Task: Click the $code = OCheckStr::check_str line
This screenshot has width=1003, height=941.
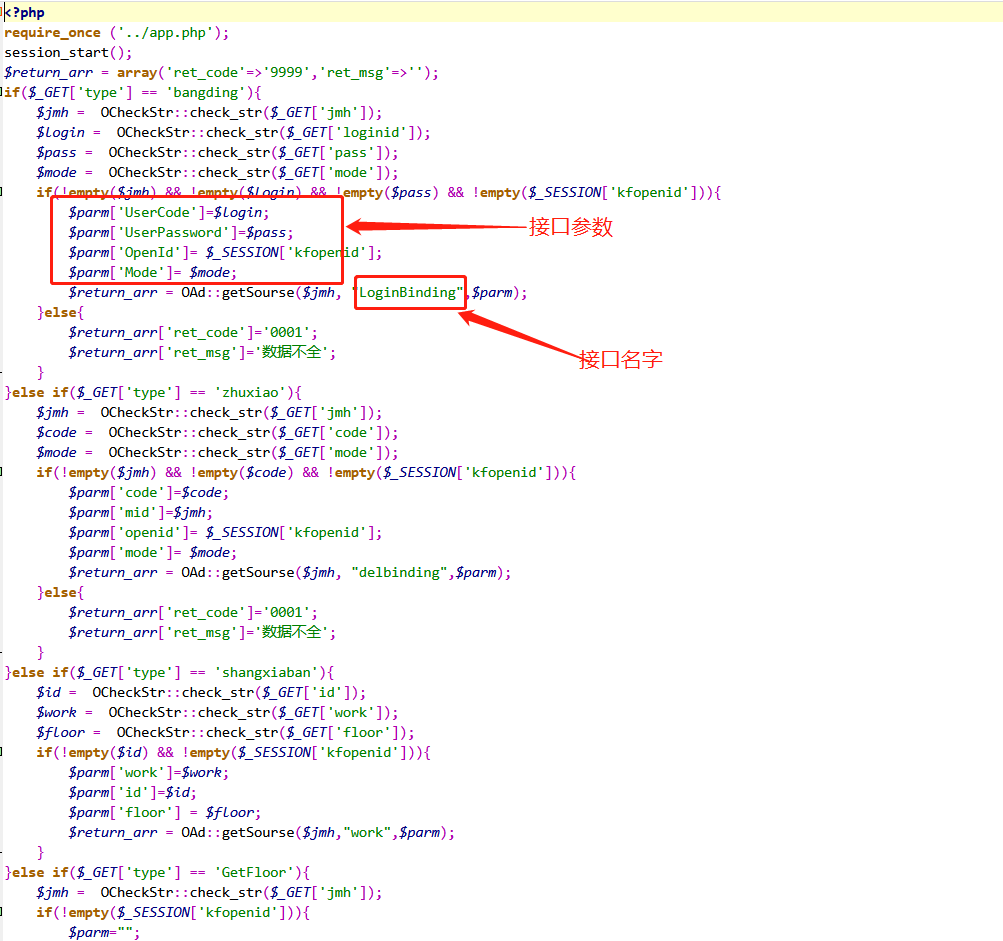Action: (217, 432)
